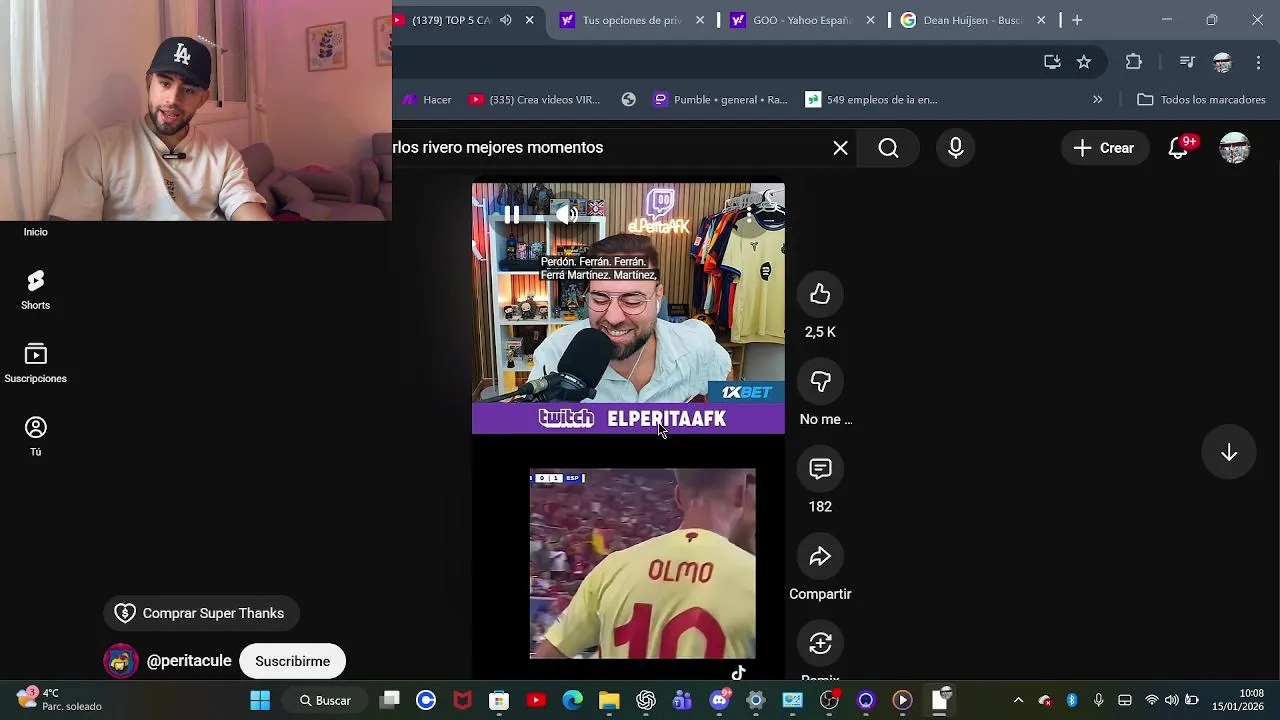Click Comprar Super Thanks button
This screenshot has width=1280, height=720.
tap(201, 613)
